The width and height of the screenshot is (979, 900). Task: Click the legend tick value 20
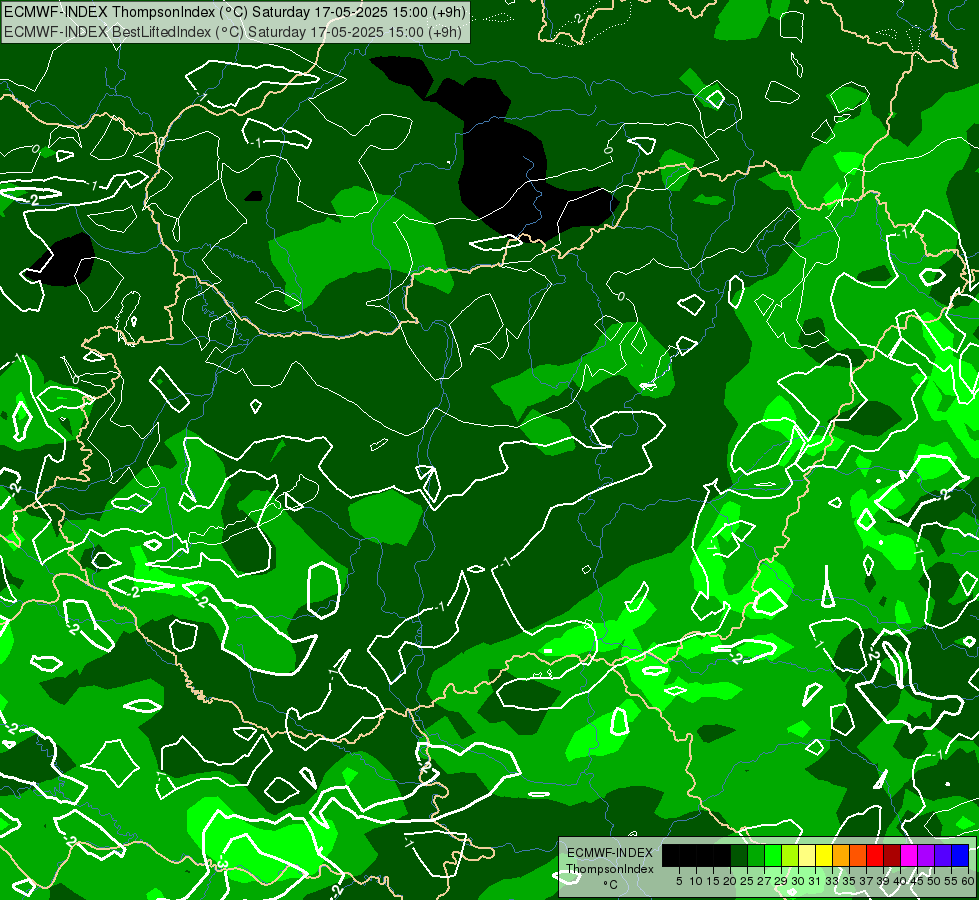(x=730, y=881)
